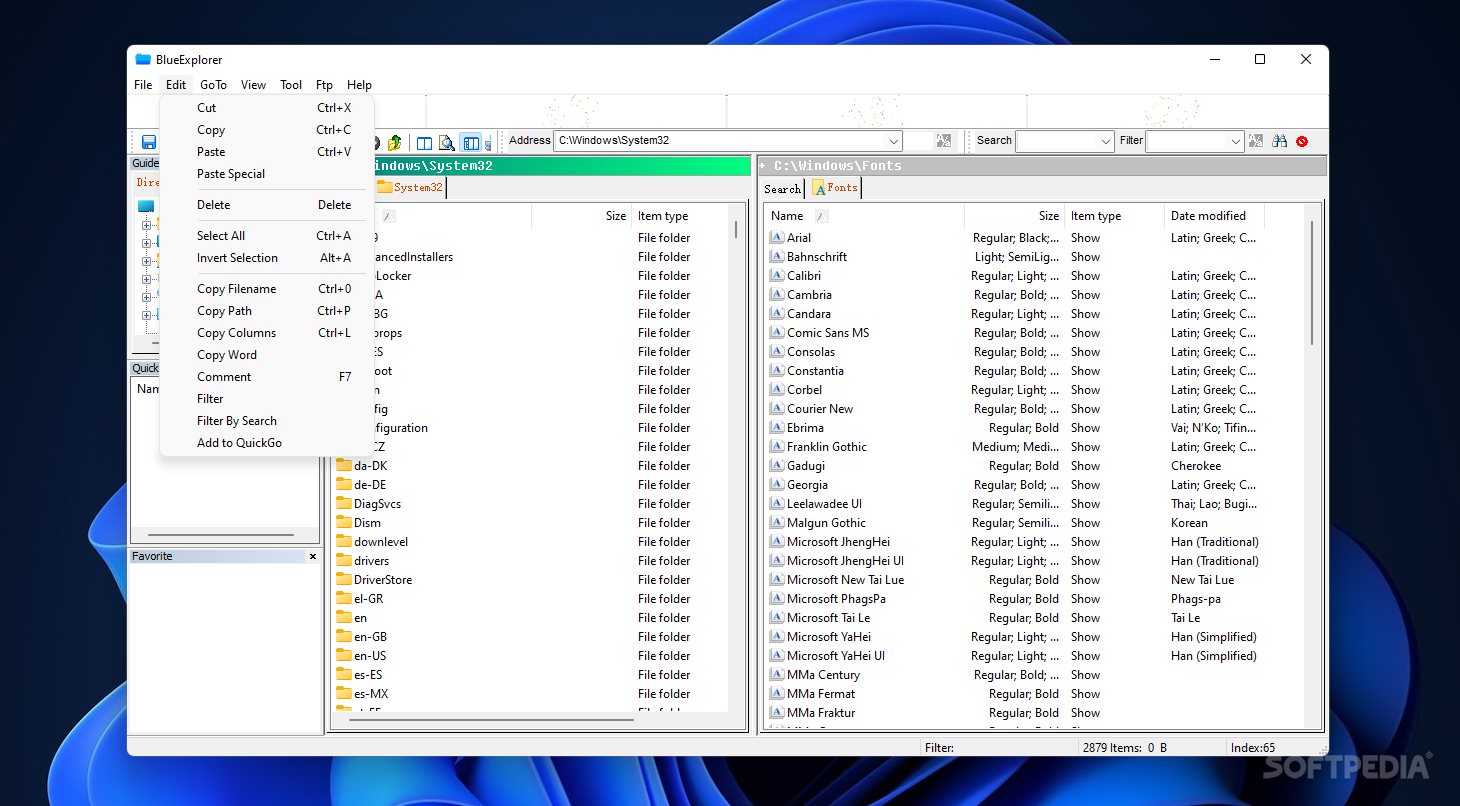Click the Ebrima font file icon
Image resolution: width=1460 pixels, height=806 pixels.
coord(776,428)
